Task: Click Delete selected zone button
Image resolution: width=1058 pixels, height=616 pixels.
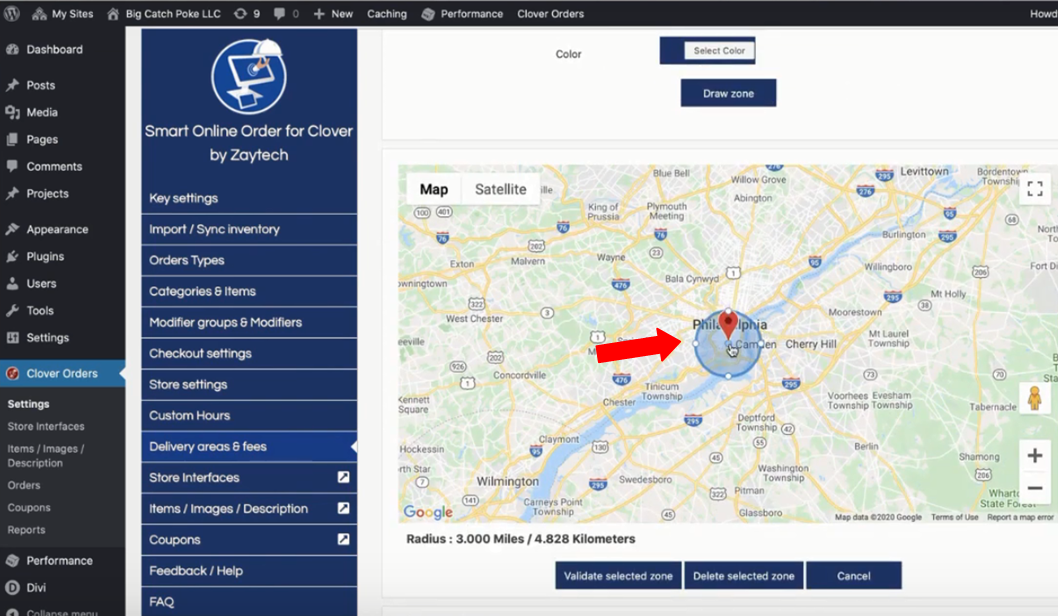Action: [x=744, y=576]
